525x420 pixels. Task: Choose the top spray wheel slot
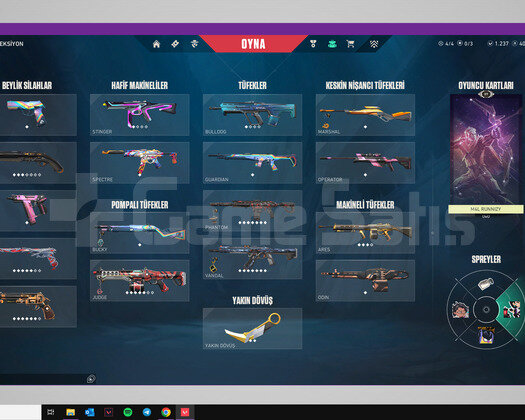(486, 284)
